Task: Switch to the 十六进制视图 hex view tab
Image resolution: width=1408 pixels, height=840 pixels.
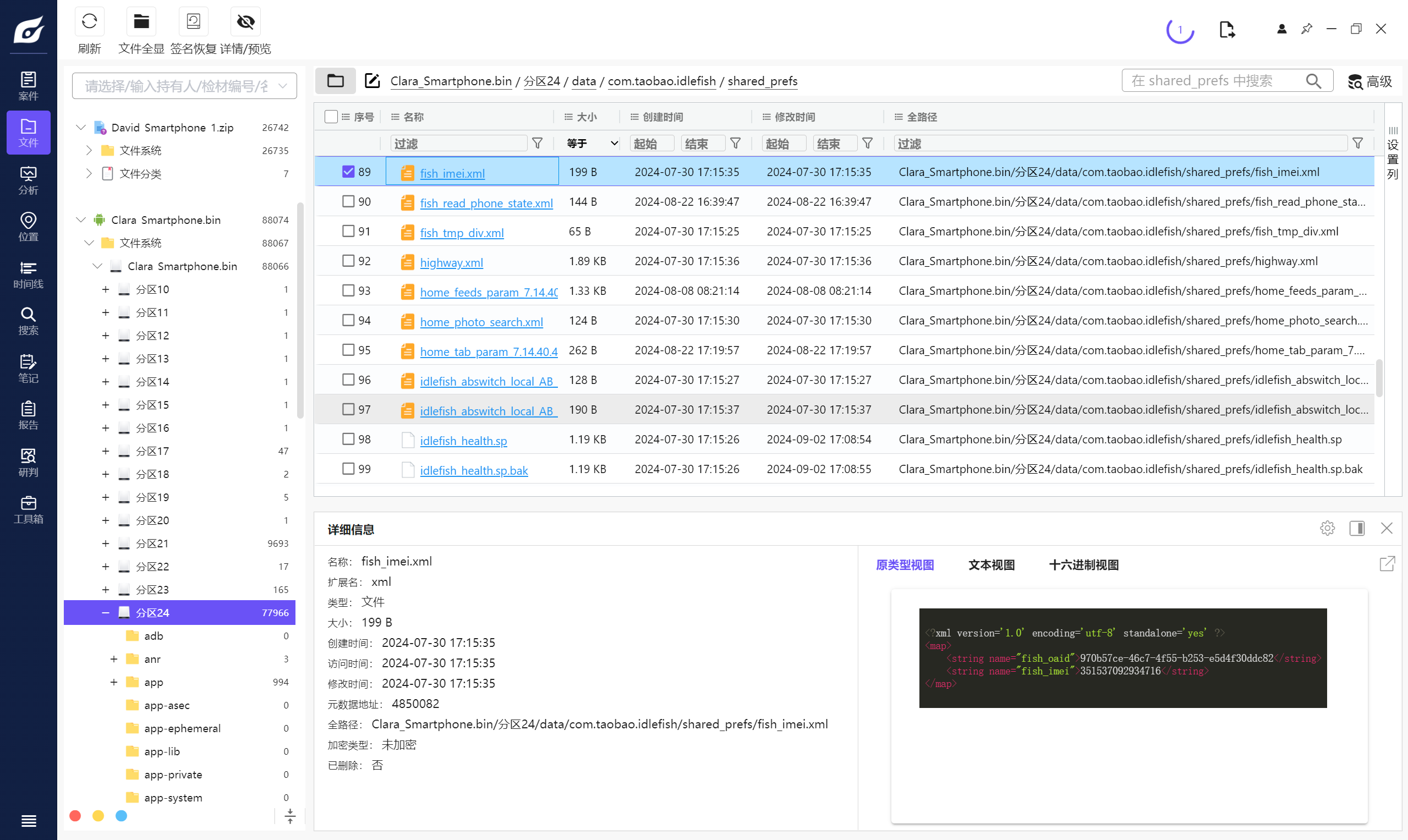Action: click(1083, 565)
